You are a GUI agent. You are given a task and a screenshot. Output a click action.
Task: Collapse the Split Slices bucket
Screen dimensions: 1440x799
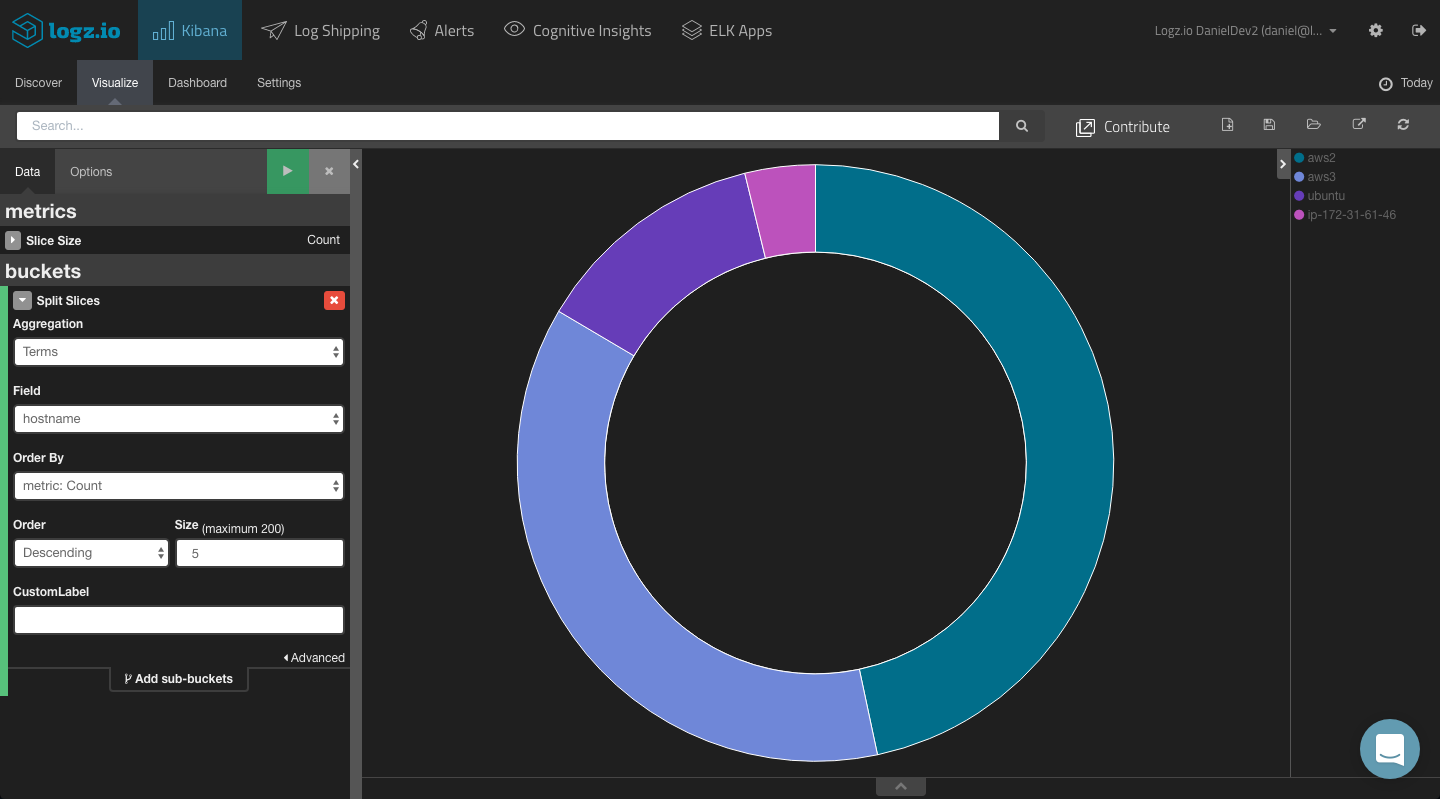[x=22, y=300]
